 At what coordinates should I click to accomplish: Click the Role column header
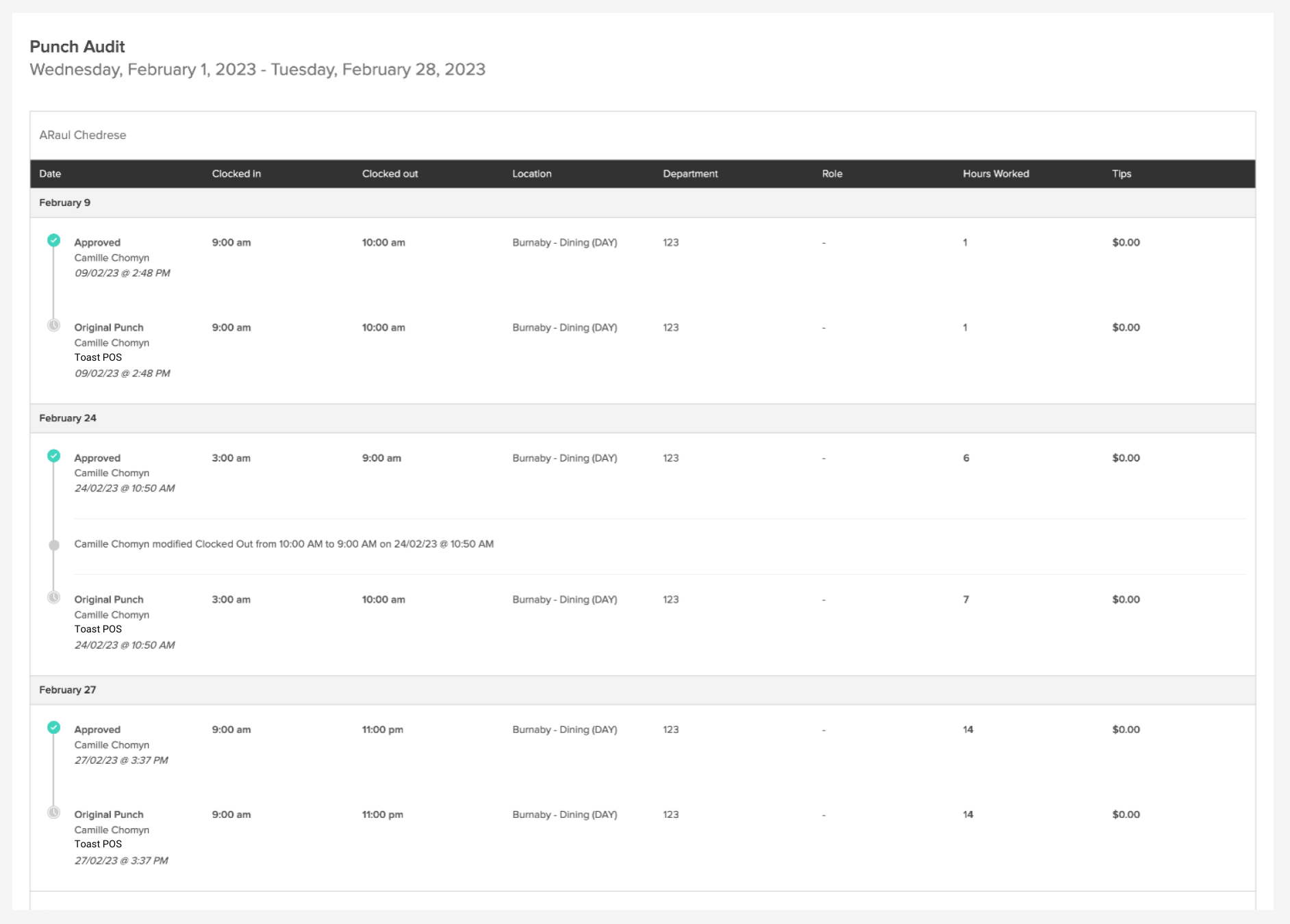click(832, 174)
